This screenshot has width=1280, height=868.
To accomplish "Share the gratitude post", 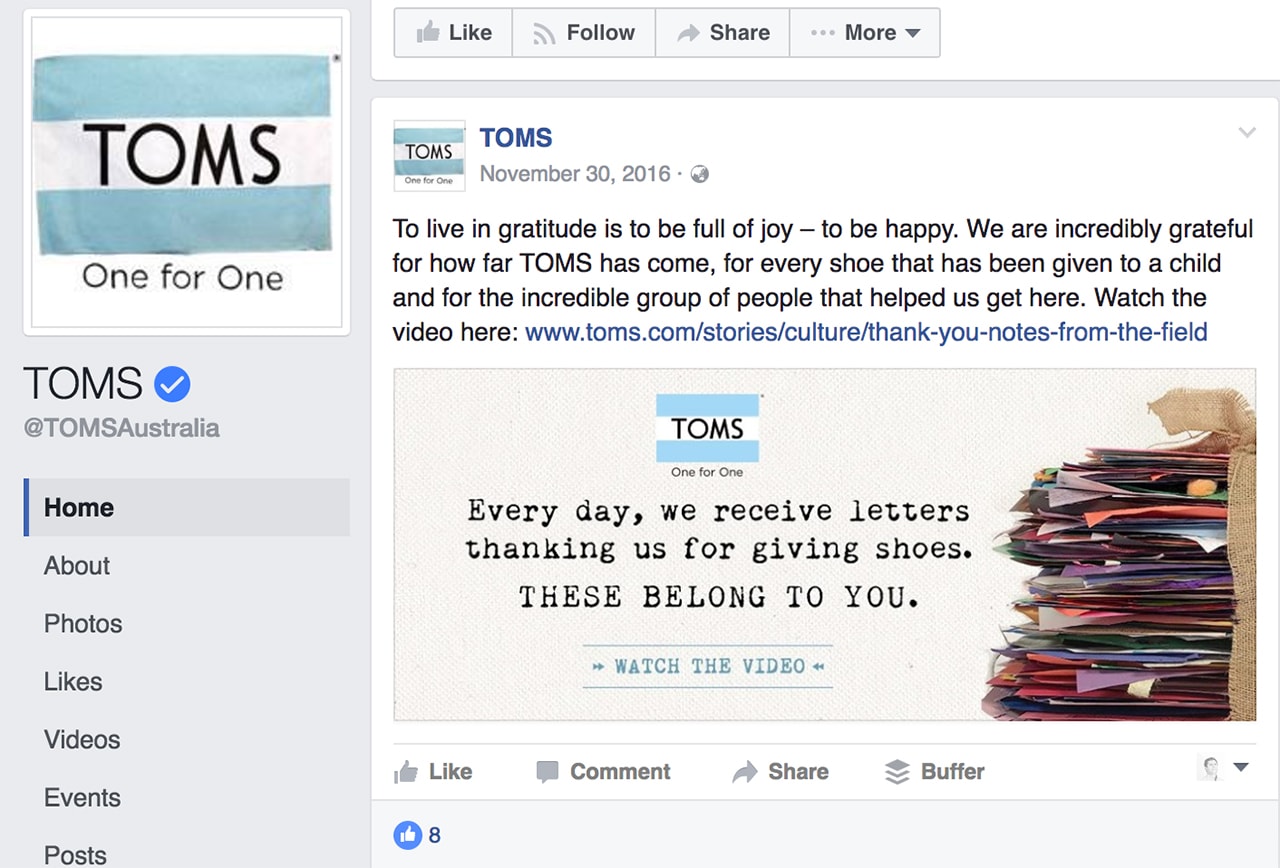I will click(780, 771).
